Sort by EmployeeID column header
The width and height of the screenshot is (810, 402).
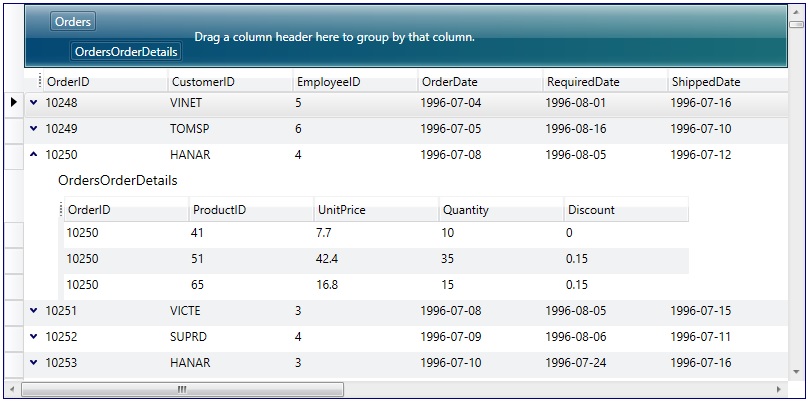(x=354, y=82)
